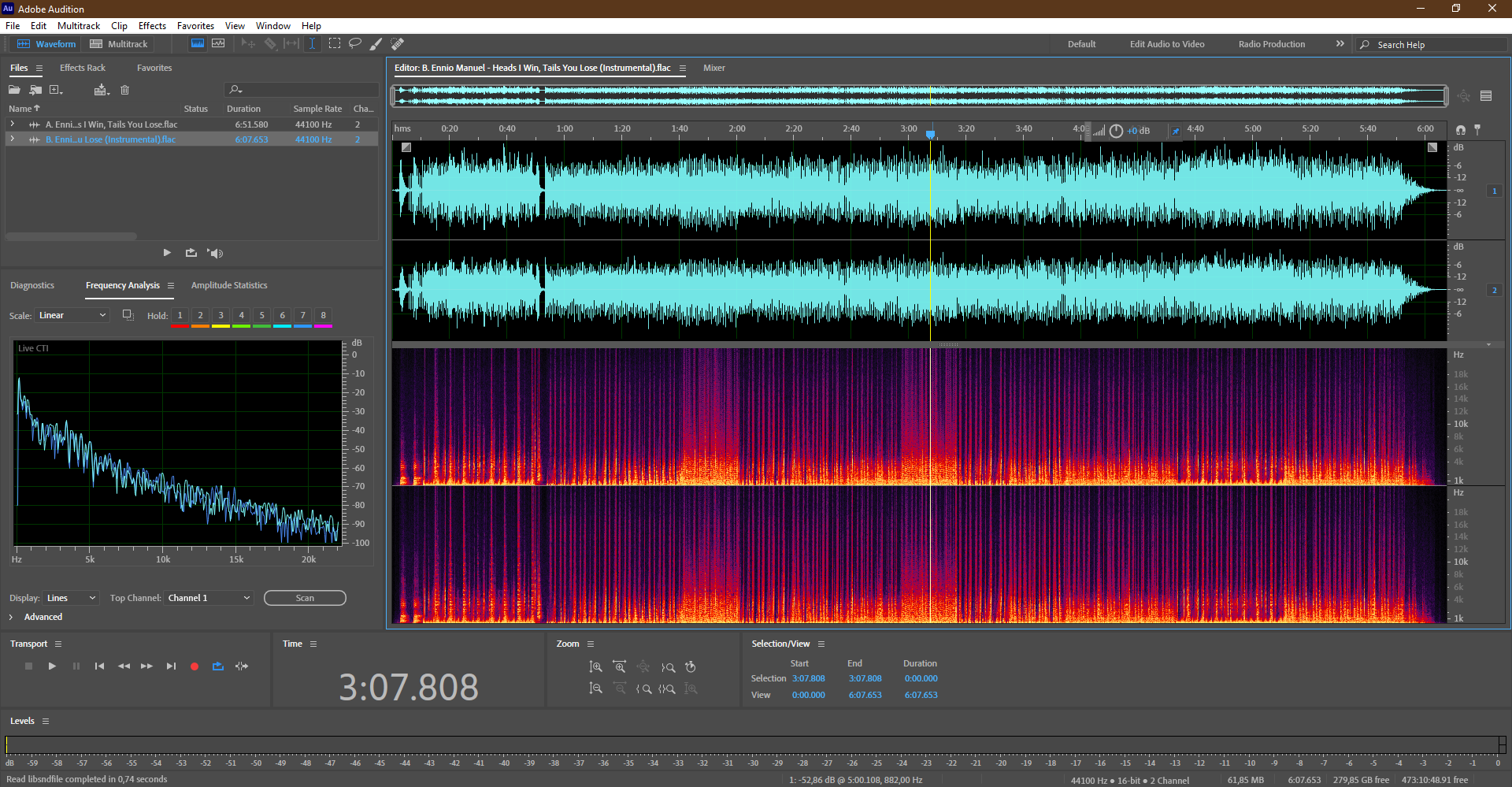Click Zoom In Amplitude icon
This screenshot has height=787, width=1512.
[595, 667]
